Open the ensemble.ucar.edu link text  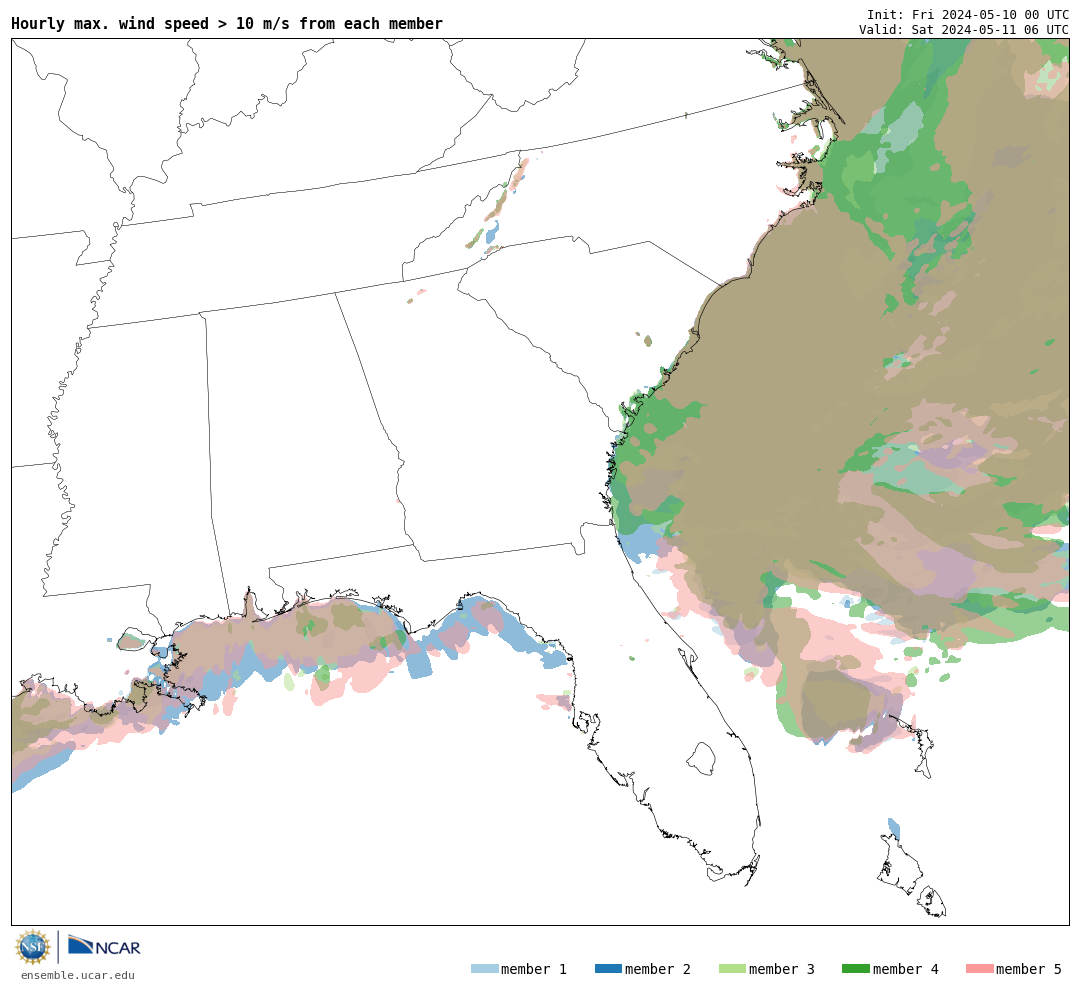pos(78,975)
